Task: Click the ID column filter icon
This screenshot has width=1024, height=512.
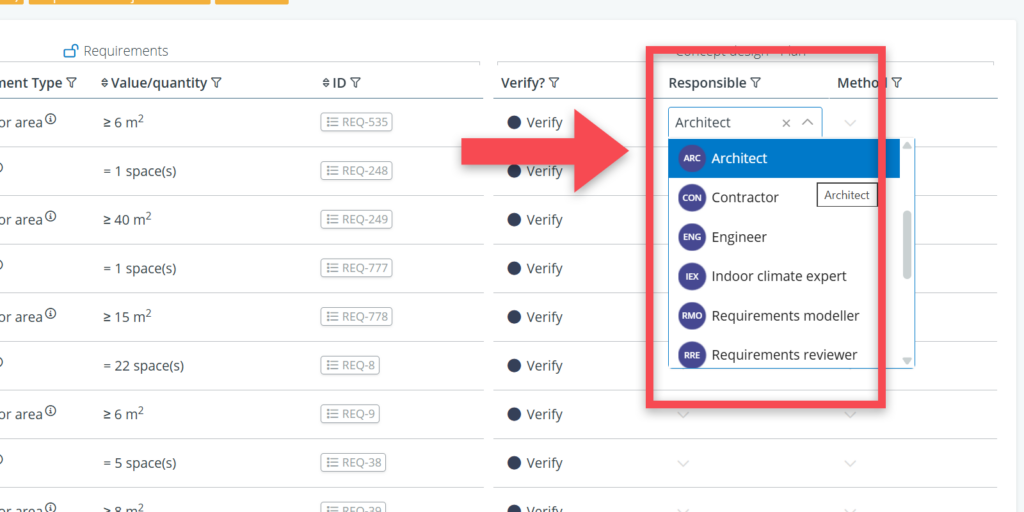Action: pos(356,84)
